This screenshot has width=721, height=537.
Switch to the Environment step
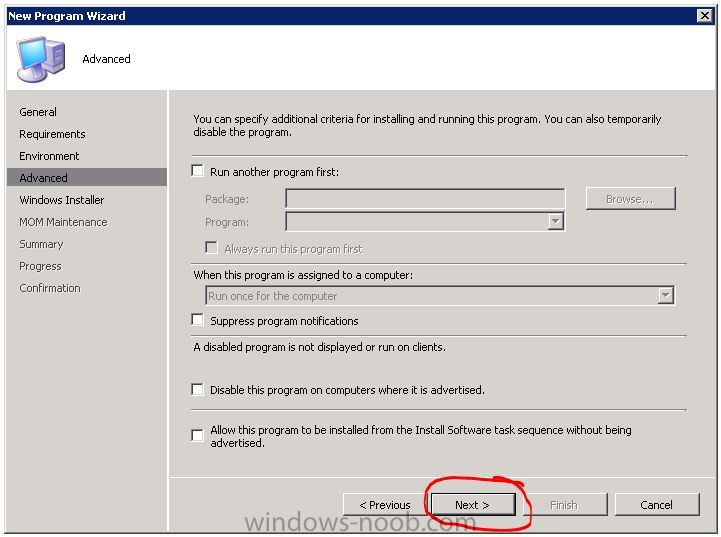tap(49, 156)
